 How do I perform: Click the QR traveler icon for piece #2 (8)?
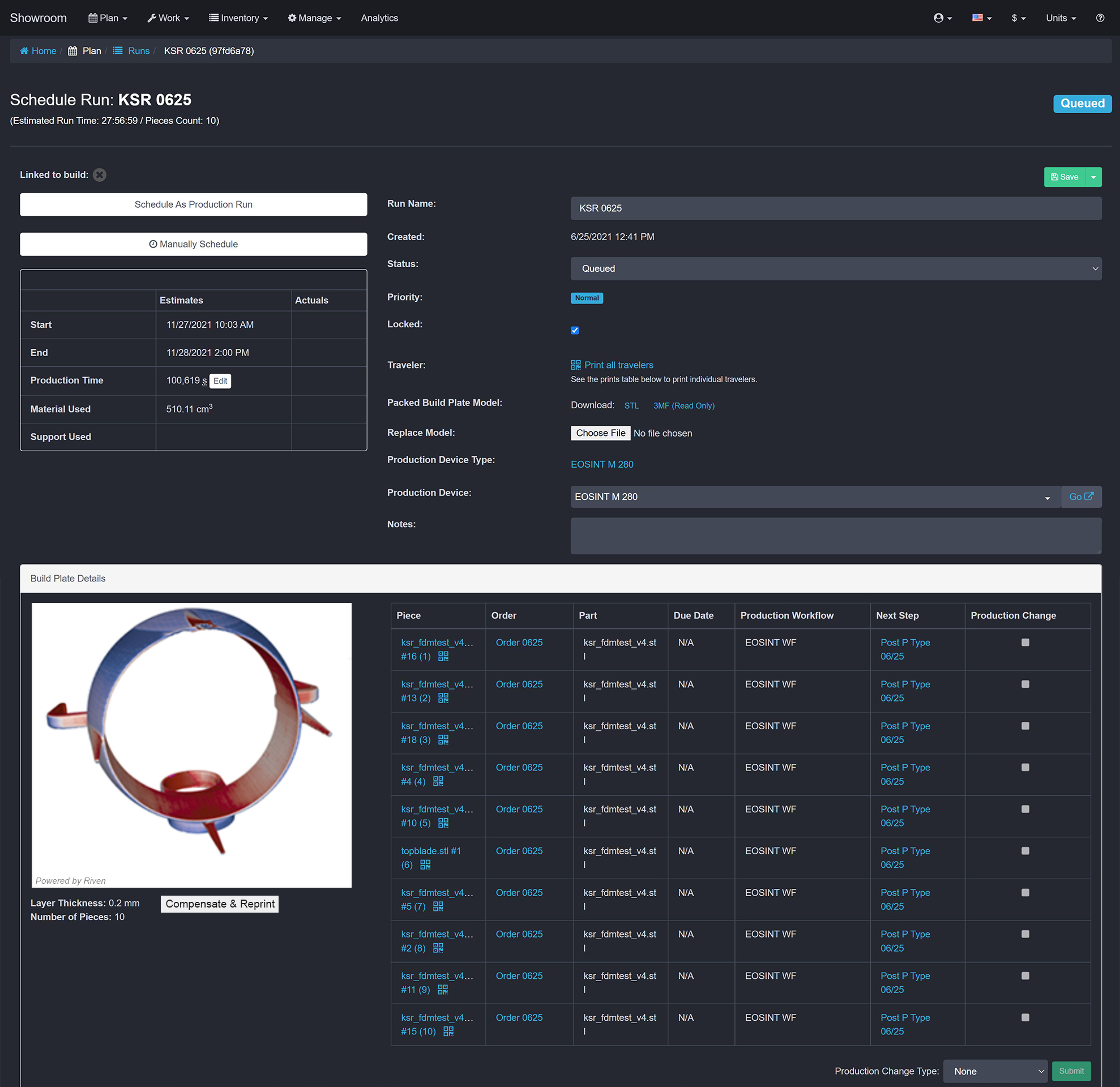pyautogui.click(x=438, y=948)
